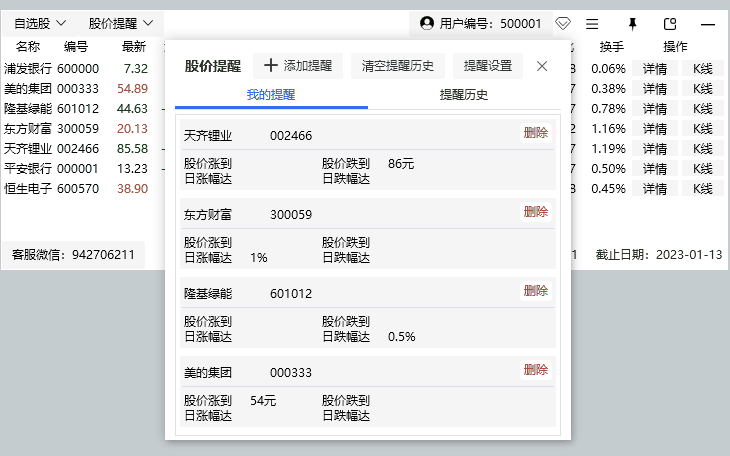Viewport: 730px width, 456px height.
Task: Click the pop-out window icon
Action: coord(670,24)
